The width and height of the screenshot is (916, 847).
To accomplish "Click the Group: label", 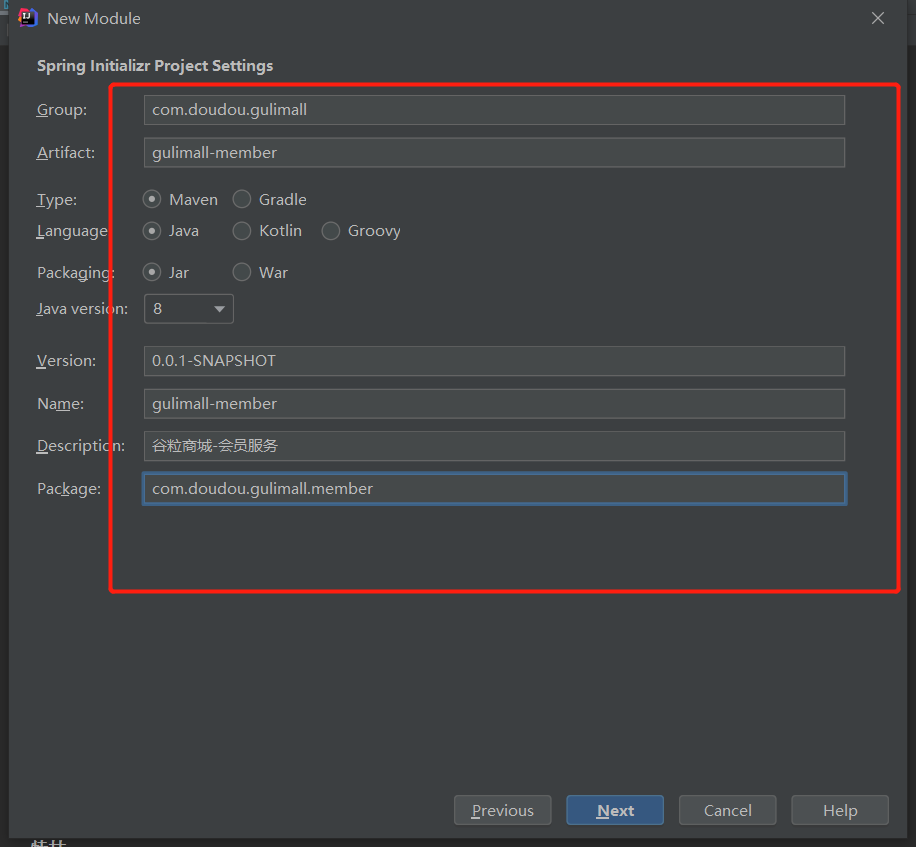I will coord(62,110).
